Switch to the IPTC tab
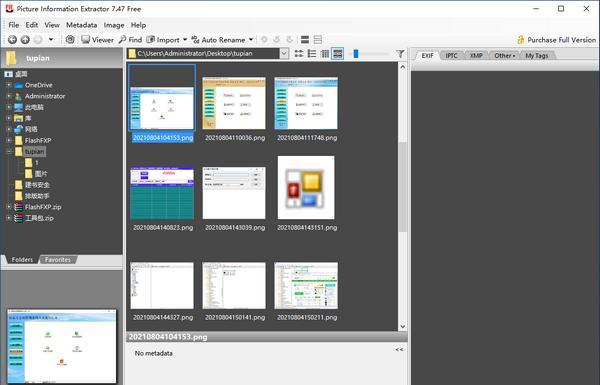600x385 pixels. 452,55
